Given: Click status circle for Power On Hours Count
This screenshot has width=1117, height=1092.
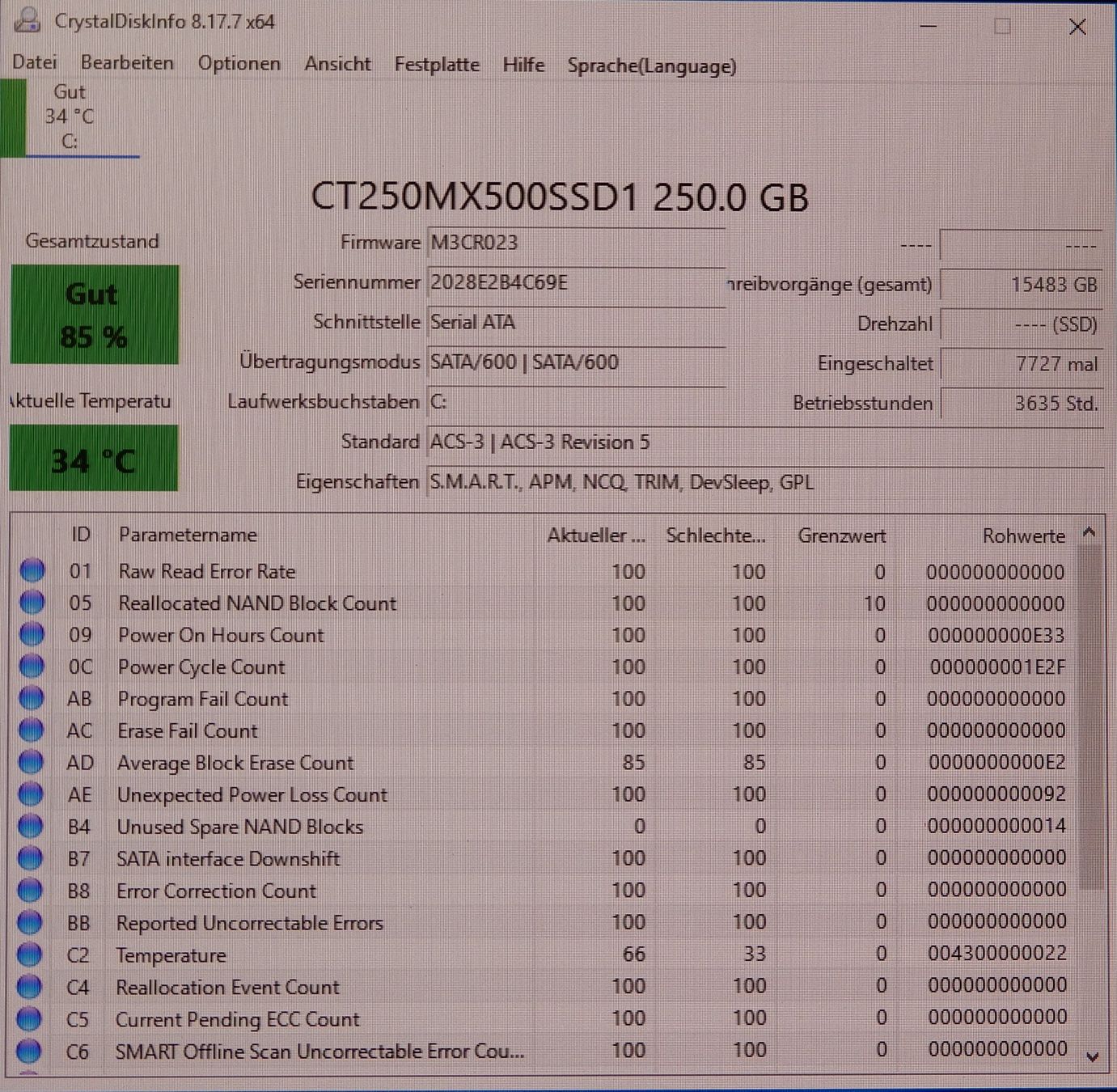Looking at the screenshot, I should tap(32, 634).
